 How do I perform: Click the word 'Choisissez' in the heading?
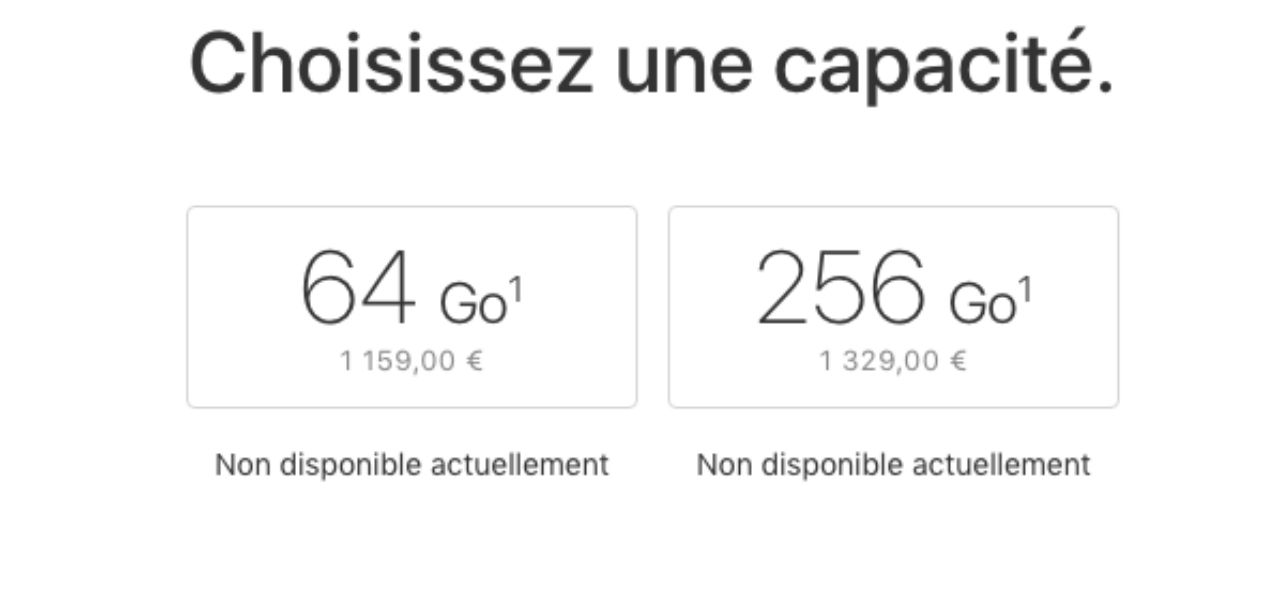tap(391, 64)
